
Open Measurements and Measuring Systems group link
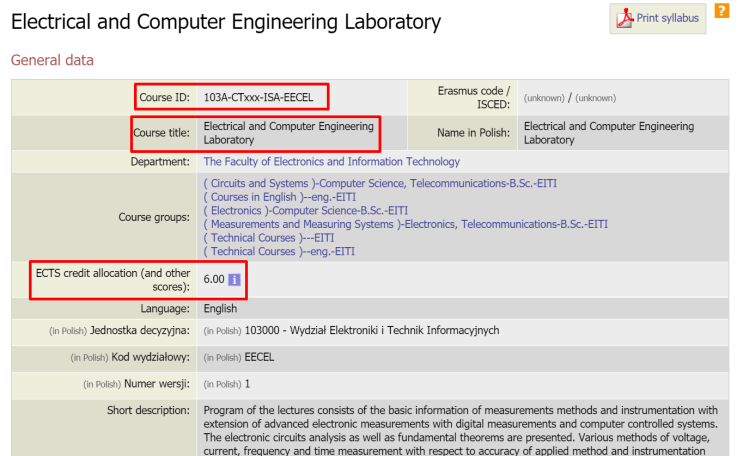click(x=406, y=224)
